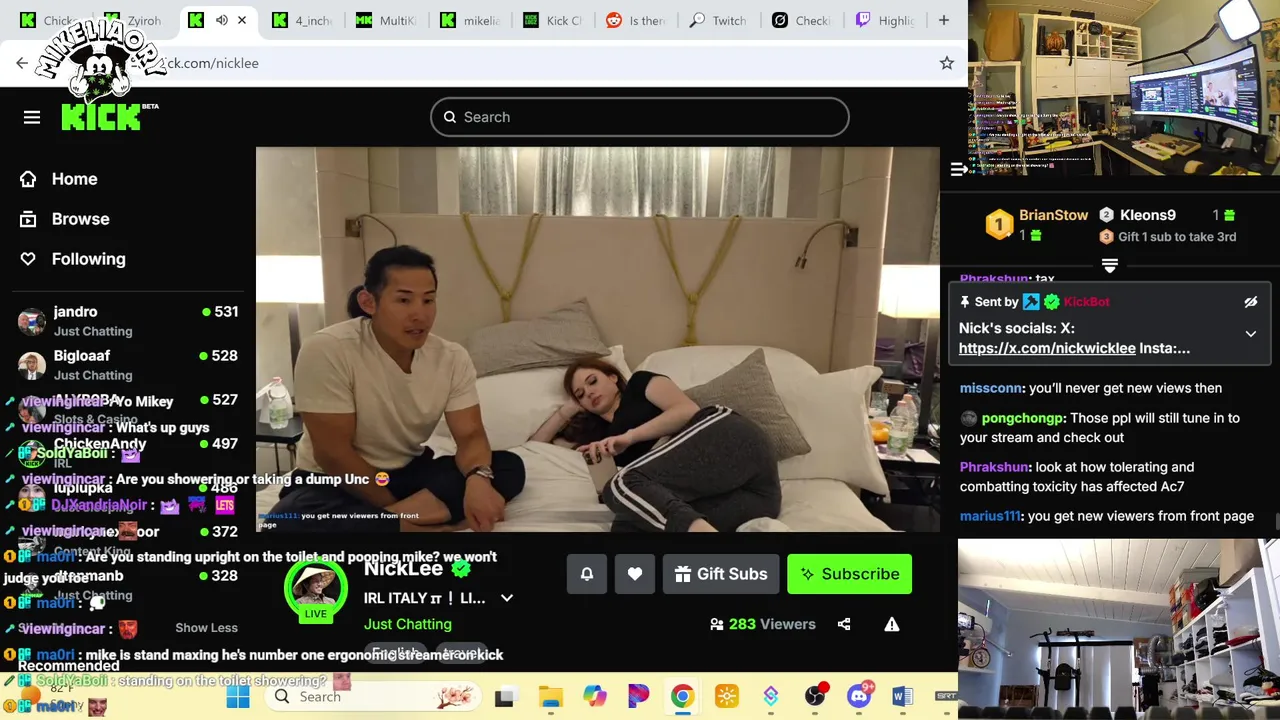
Task: Open File Explorer from taskbar
Action: (550, 697)
